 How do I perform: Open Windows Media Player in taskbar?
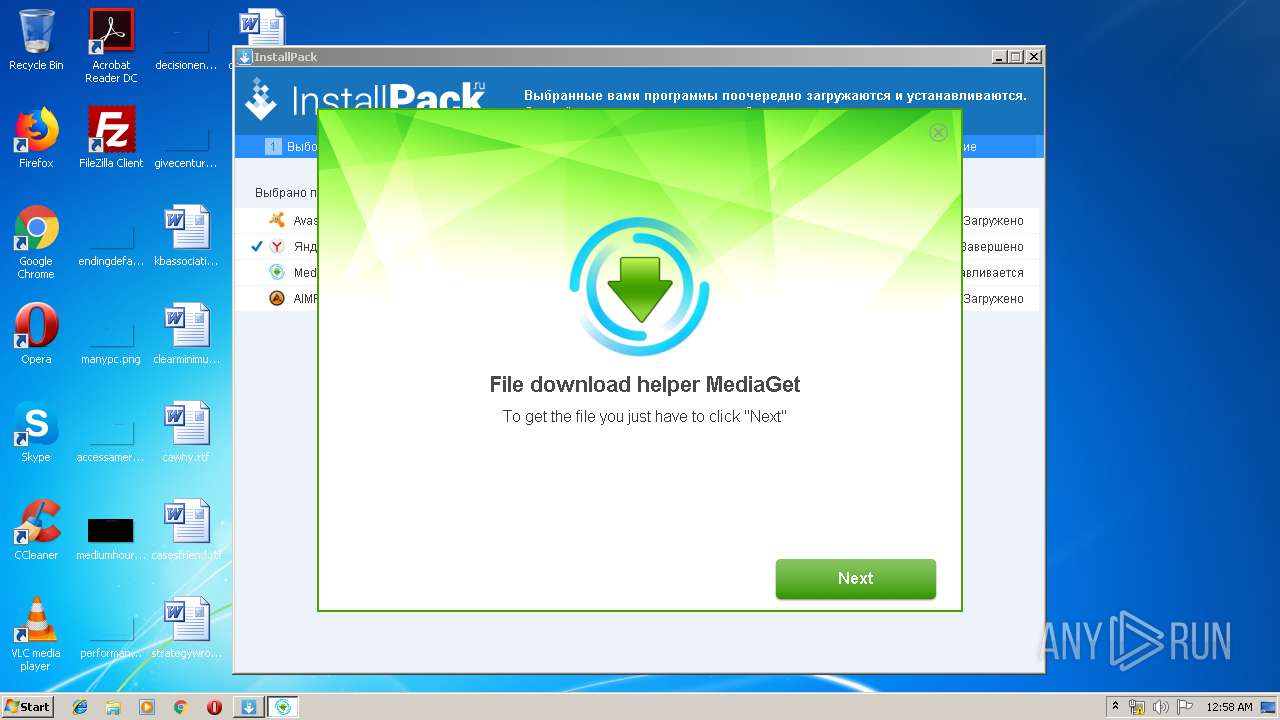tap(147, 707)
